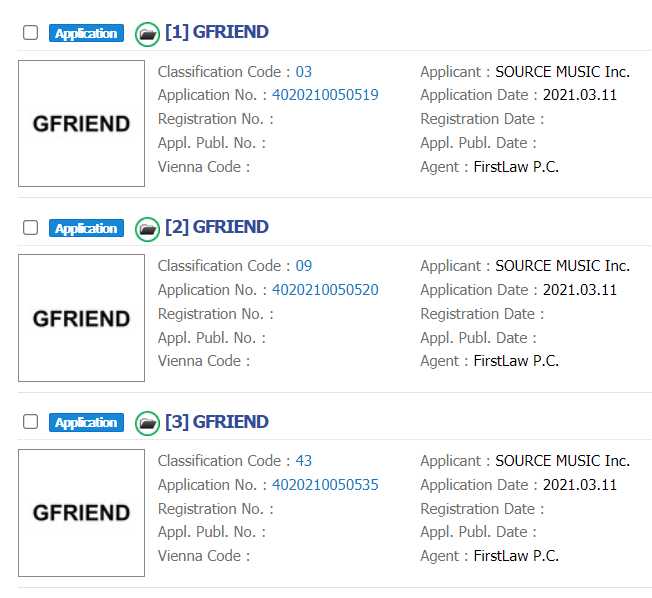Select applicant SOURCE MUSIC Inc. in result [3]
652x598 pixels.
(x=563, y=461)
